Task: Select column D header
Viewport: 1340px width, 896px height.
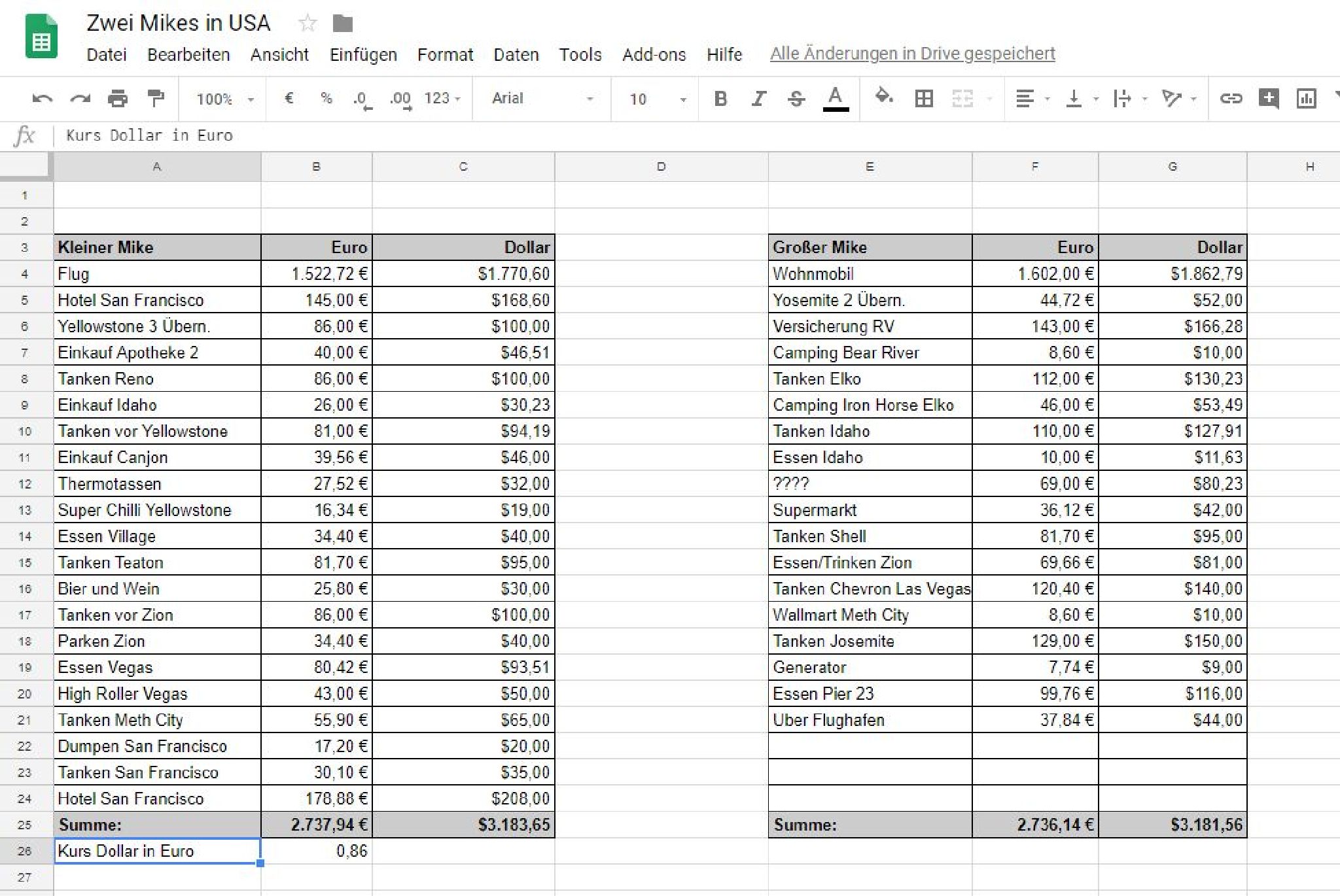Action: point(661,167)
